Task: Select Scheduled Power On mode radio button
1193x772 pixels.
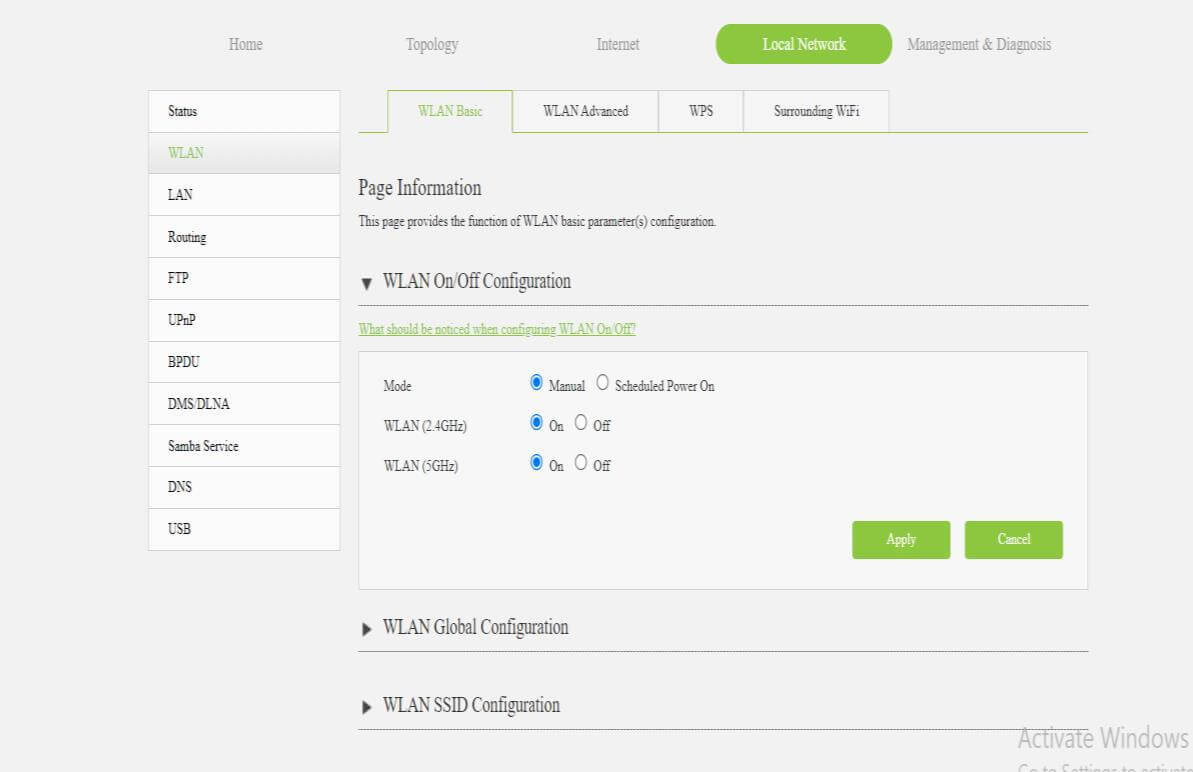Action: 602,383
